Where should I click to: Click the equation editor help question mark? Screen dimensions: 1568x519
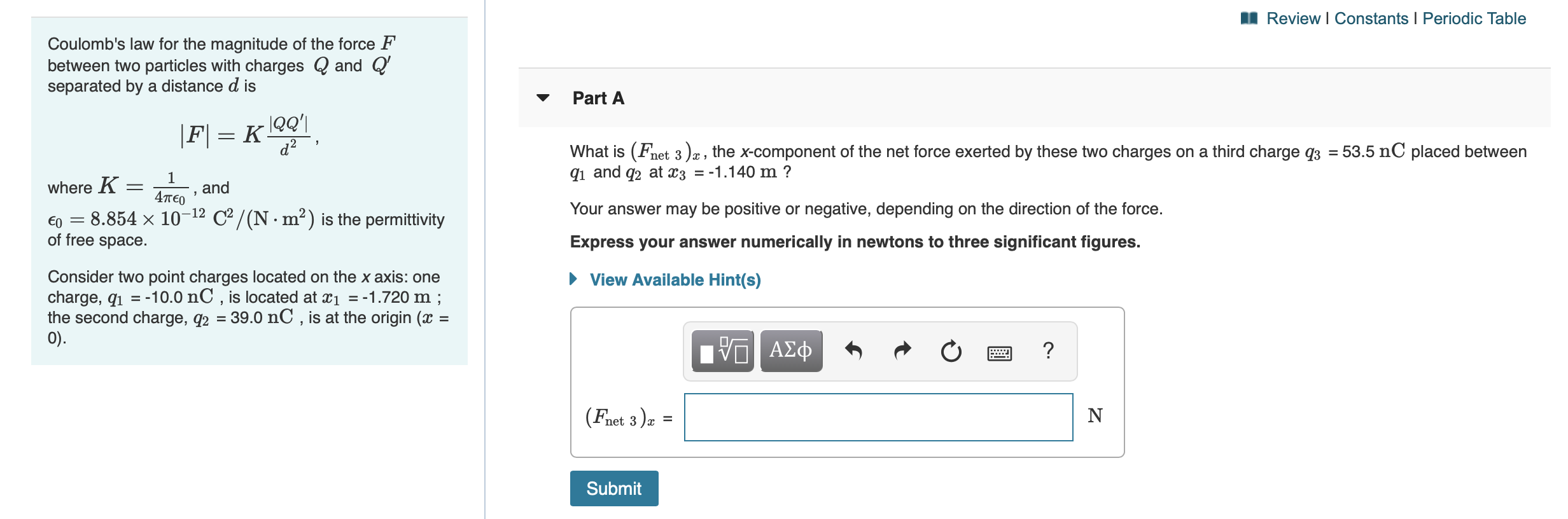tap(1049, 352)
